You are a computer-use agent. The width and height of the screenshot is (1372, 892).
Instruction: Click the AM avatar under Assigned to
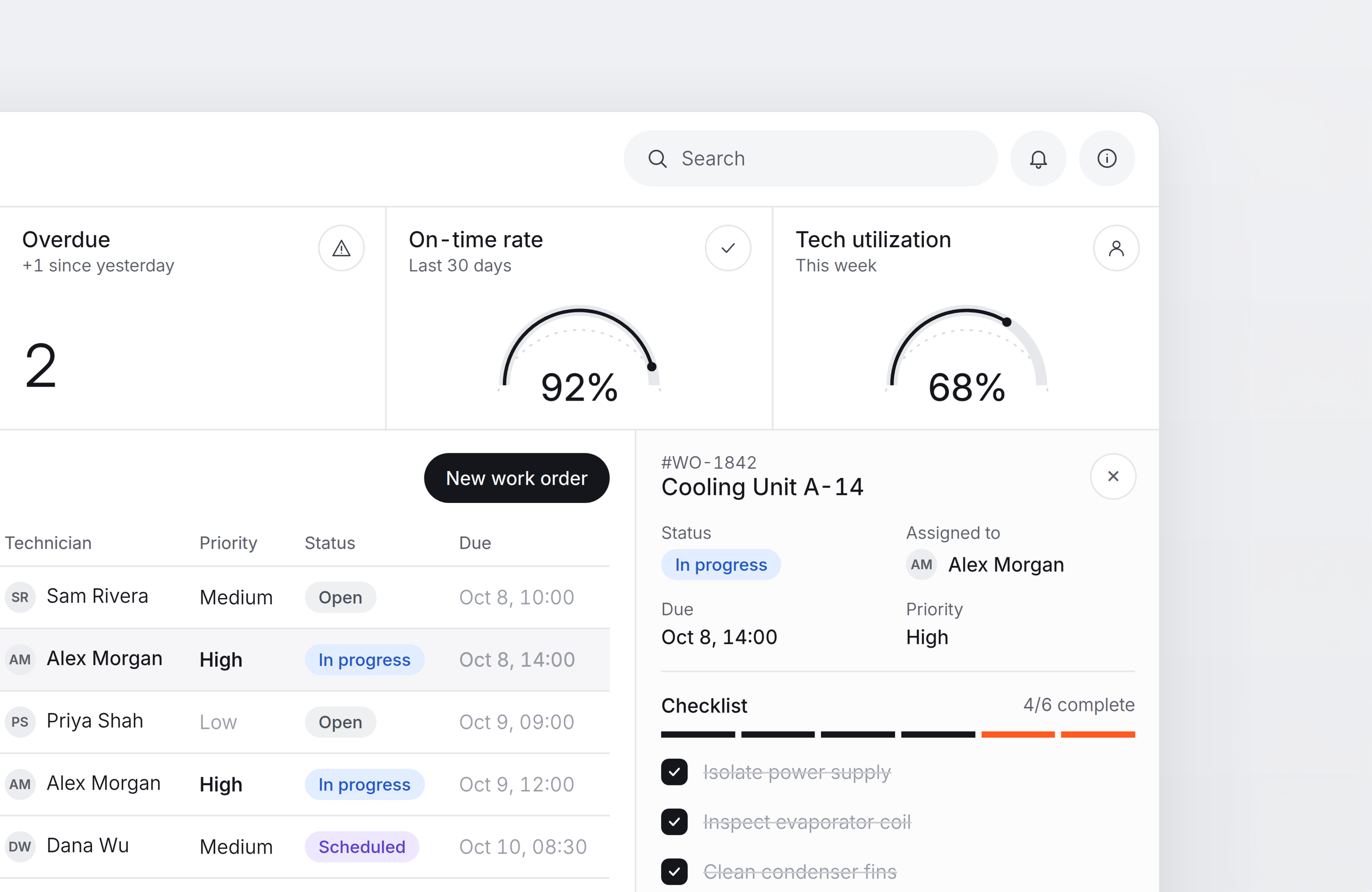click(921, 564)
